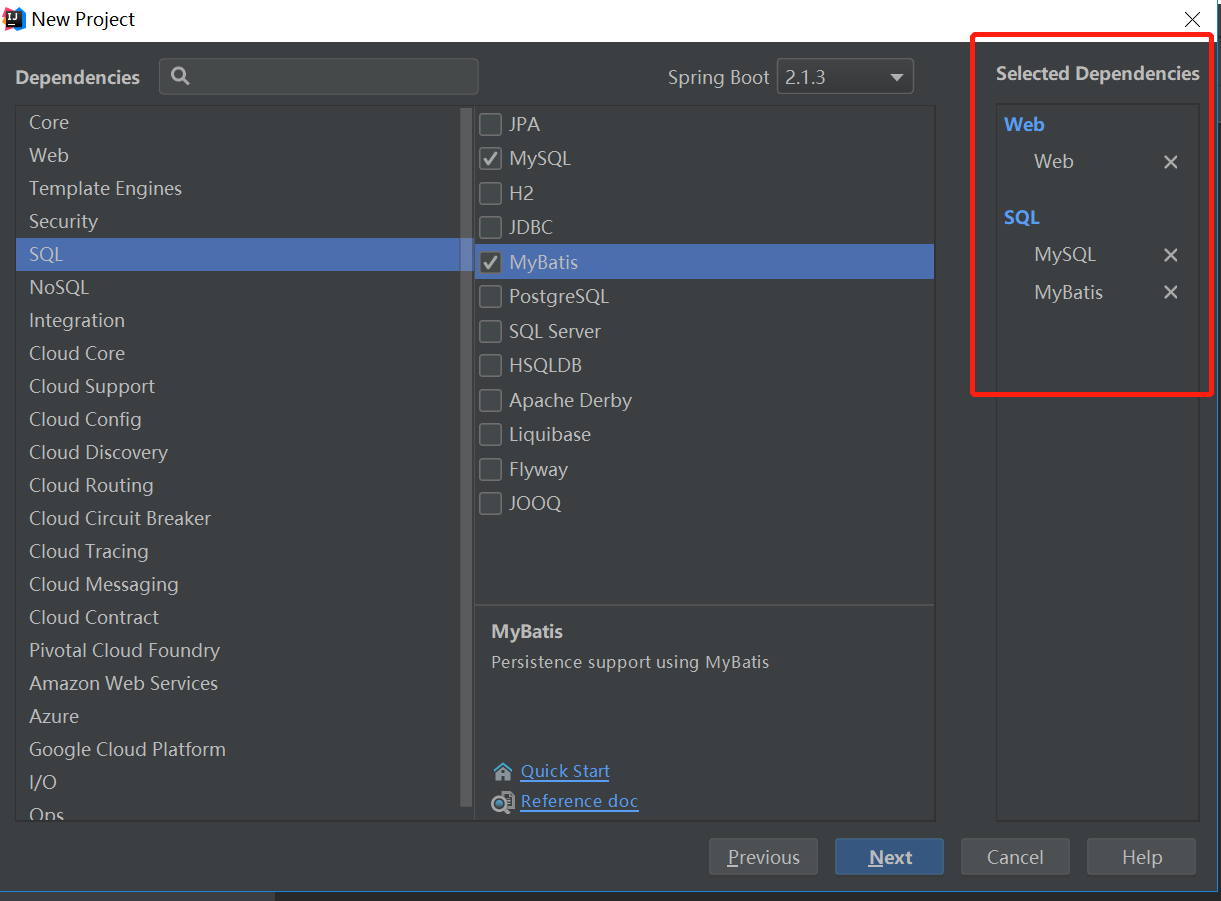Tick the JOOQ checkbox
The width and height of the screenshot is (1221, 901).
pos(491,503)
